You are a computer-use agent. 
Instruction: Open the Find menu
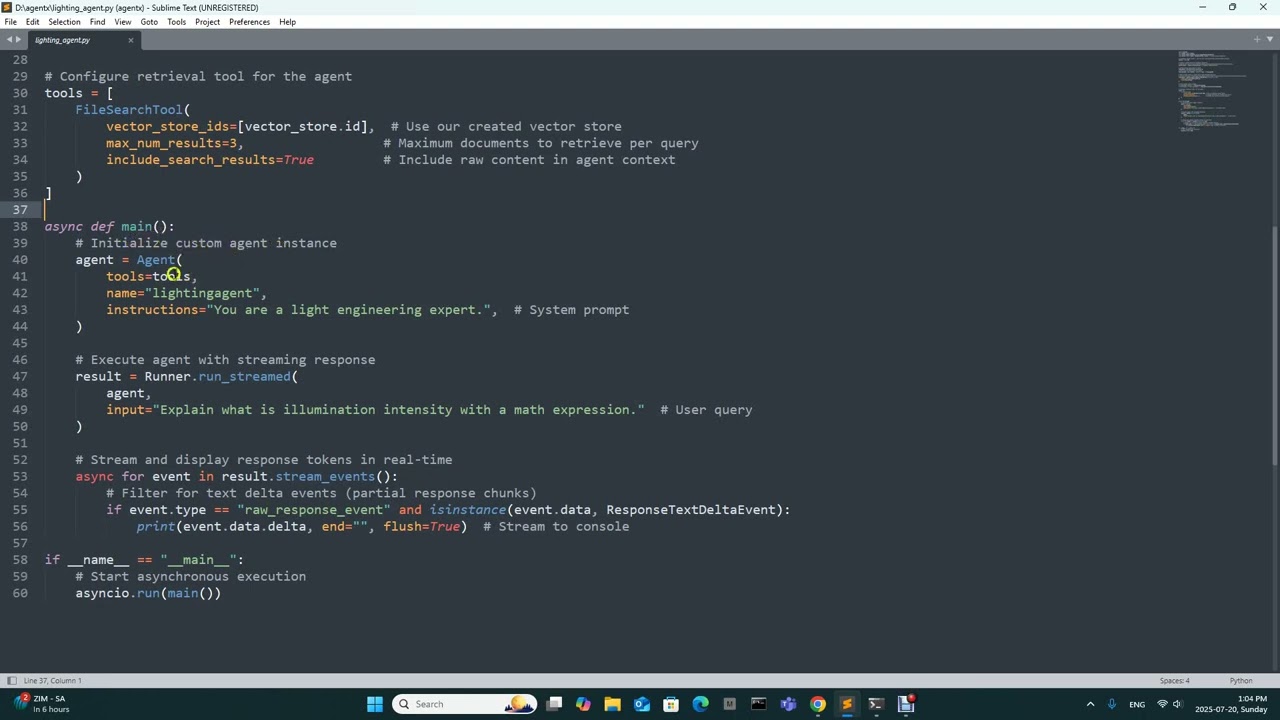pyautogui.click(x=97, y=22)
